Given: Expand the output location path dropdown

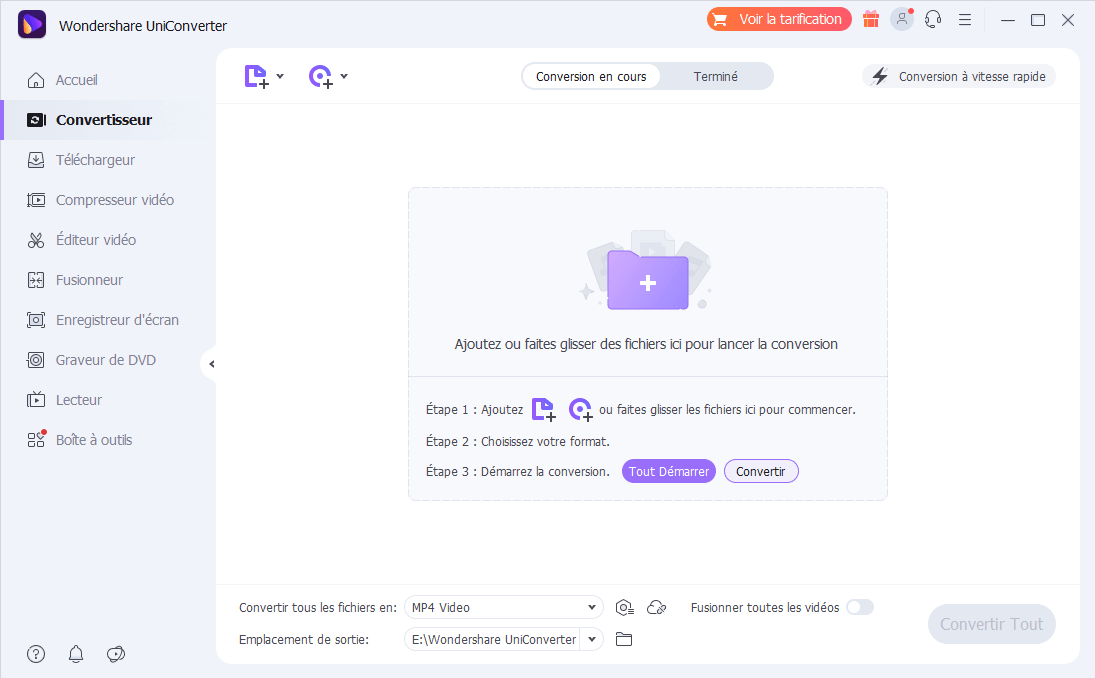Looking at the screenshot, I should tap(592, 639).
